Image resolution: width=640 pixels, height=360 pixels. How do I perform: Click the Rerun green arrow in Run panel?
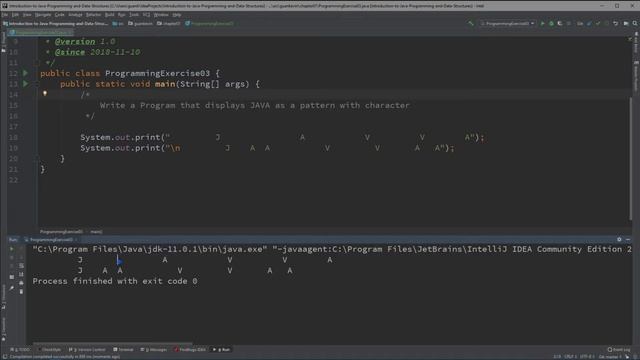pyautogui.click(x=11, y=249)
